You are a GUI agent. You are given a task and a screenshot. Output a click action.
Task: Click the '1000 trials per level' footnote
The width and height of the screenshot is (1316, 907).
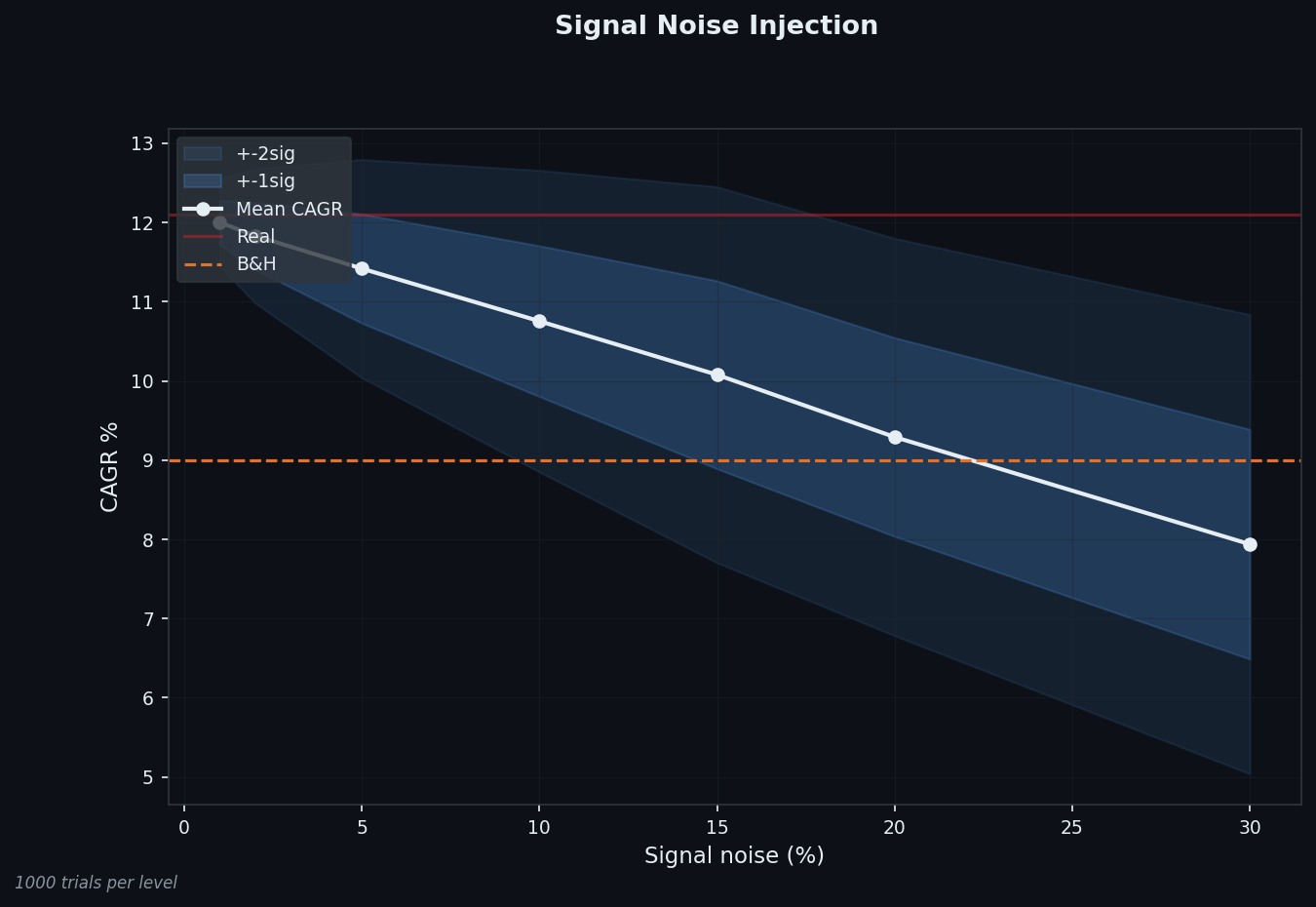point(96,883)
